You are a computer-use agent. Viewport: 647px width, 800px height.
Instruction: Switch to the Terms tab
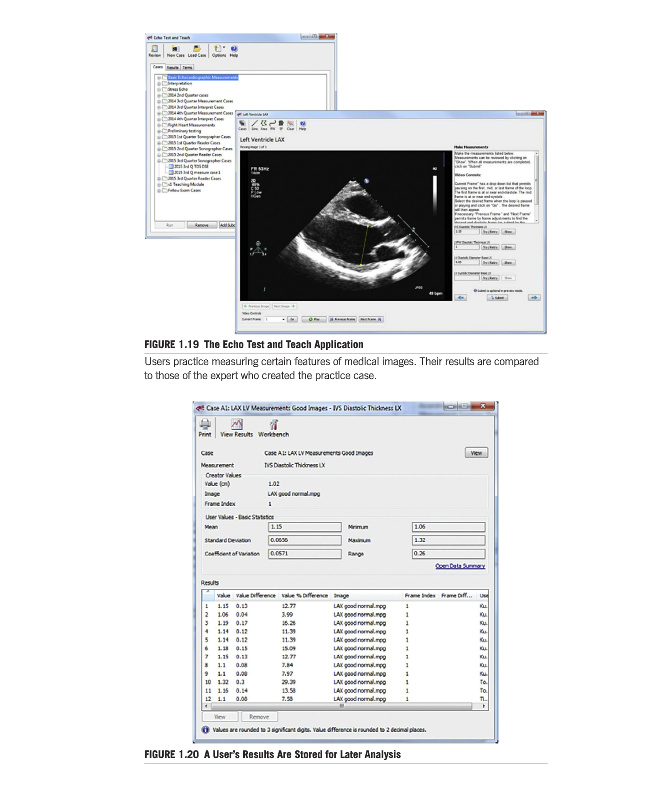pos(188,67)
